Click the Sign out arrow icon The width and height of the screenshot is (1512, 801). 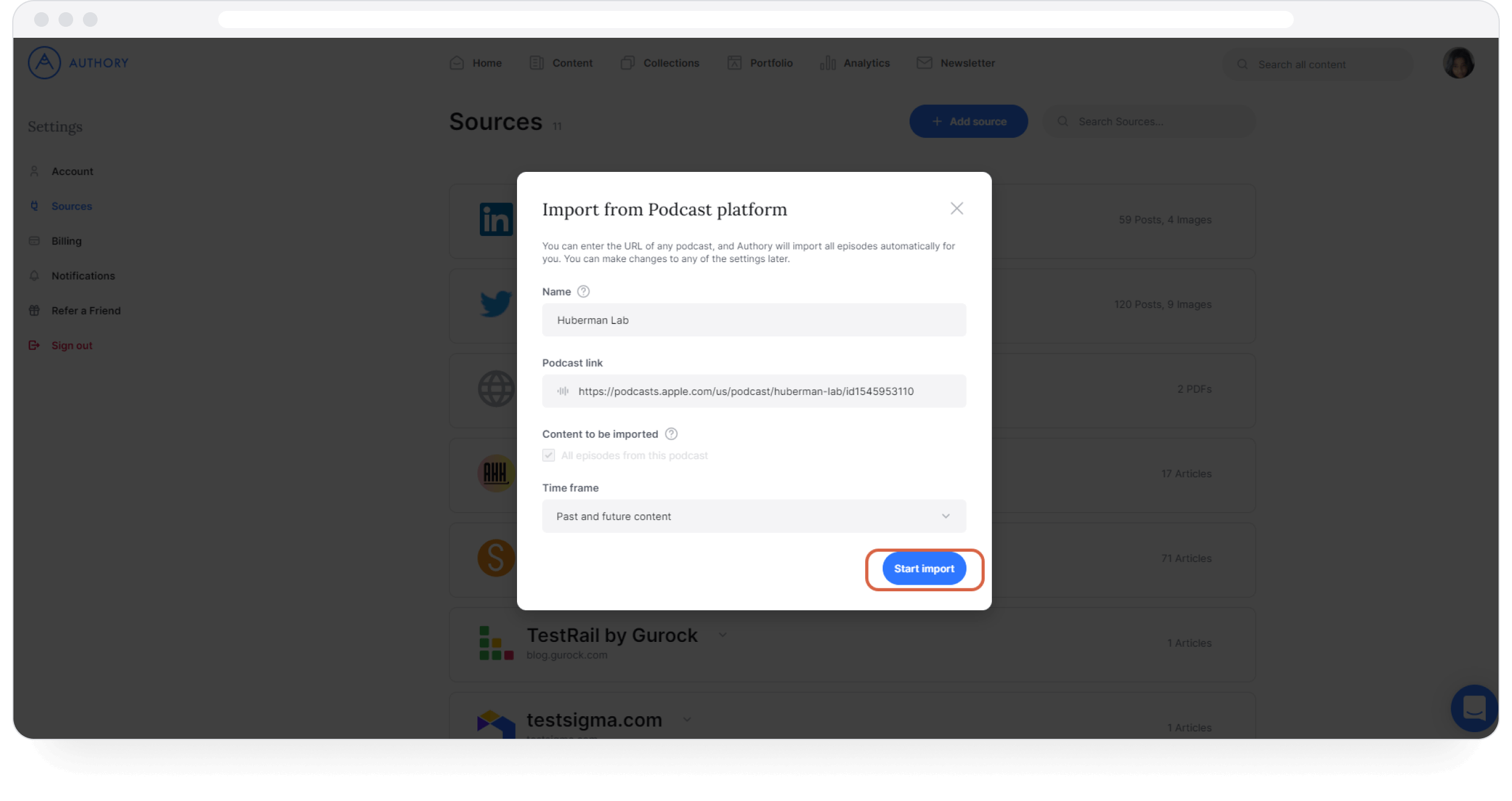(x=34, y=345)
